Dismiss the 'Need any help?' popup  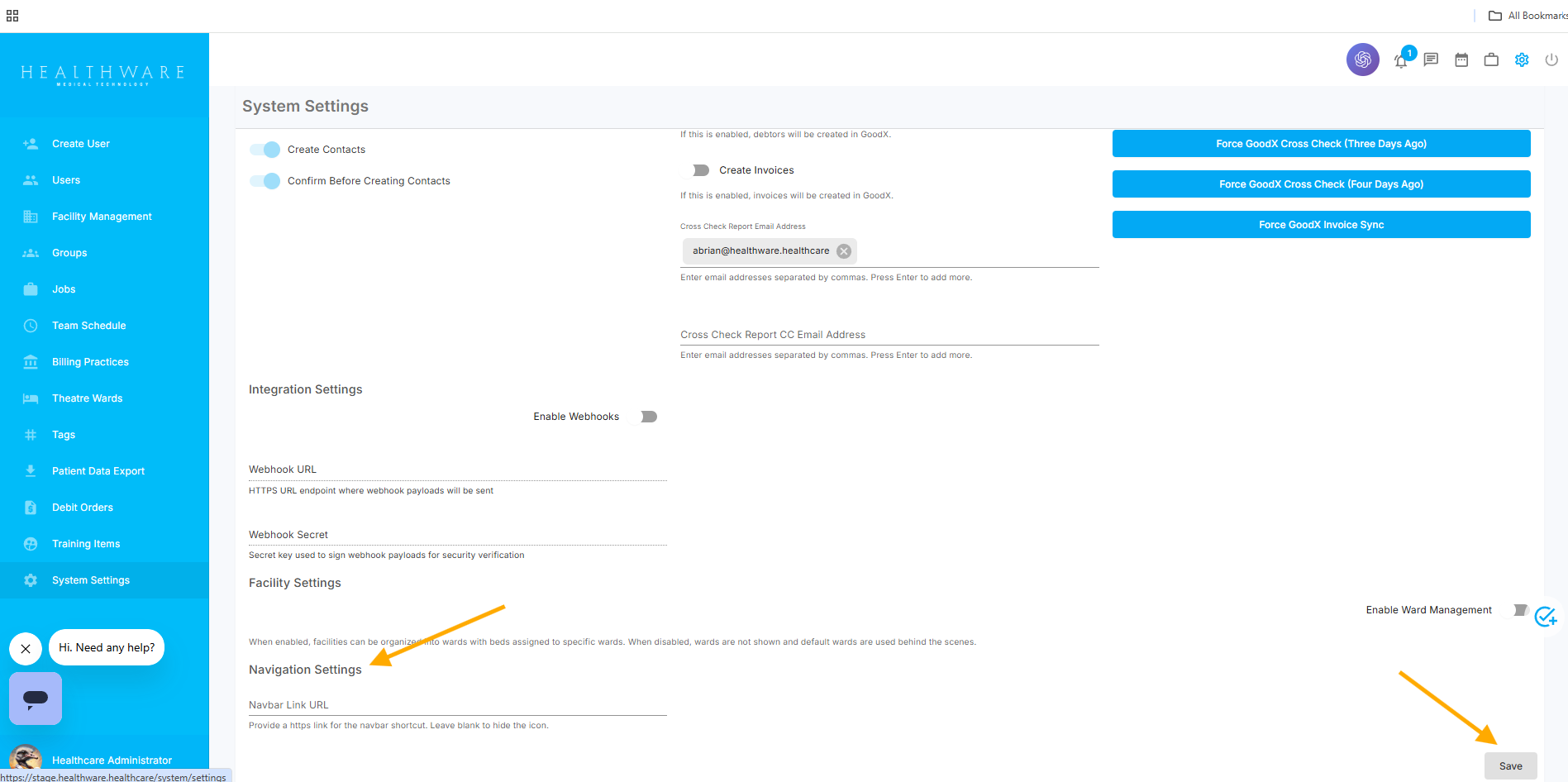[x=26, y=649]
